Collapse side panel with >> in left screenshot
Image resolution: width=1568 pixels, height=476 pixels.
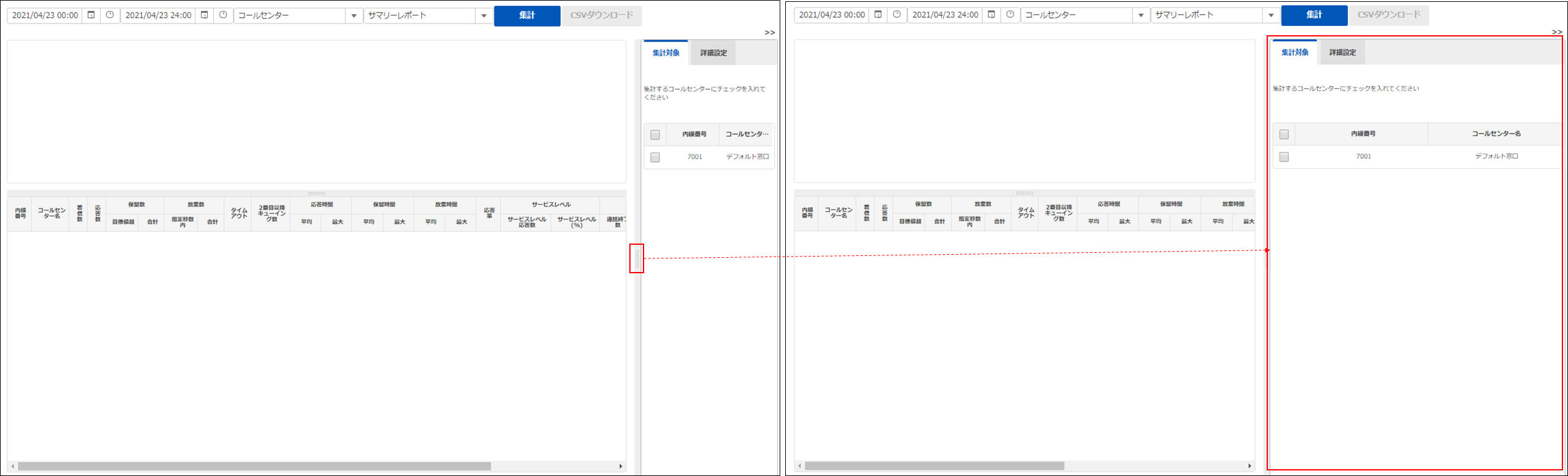(769, 33)
